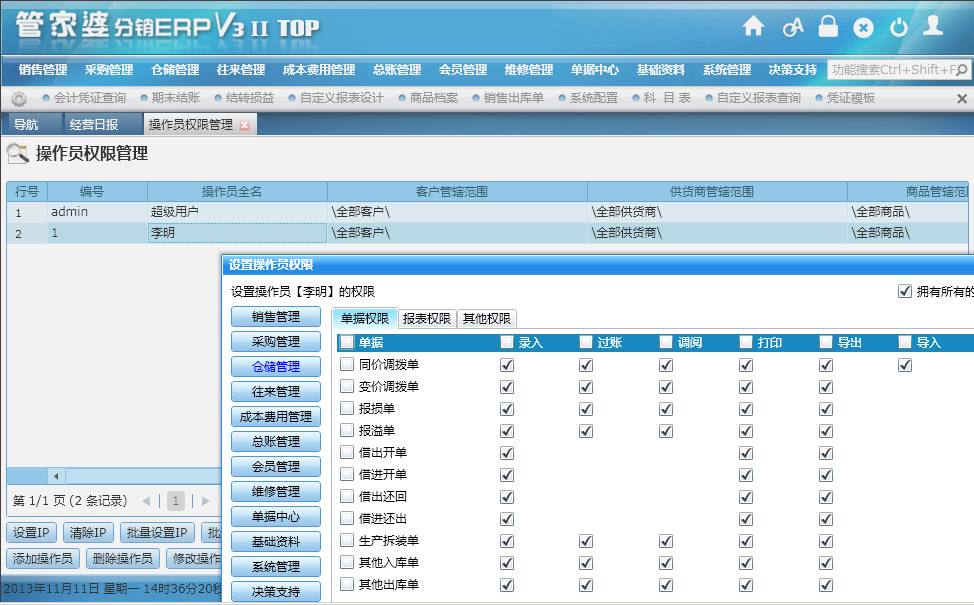
Task: Click the Home icon in header
Action: (753, 27)
